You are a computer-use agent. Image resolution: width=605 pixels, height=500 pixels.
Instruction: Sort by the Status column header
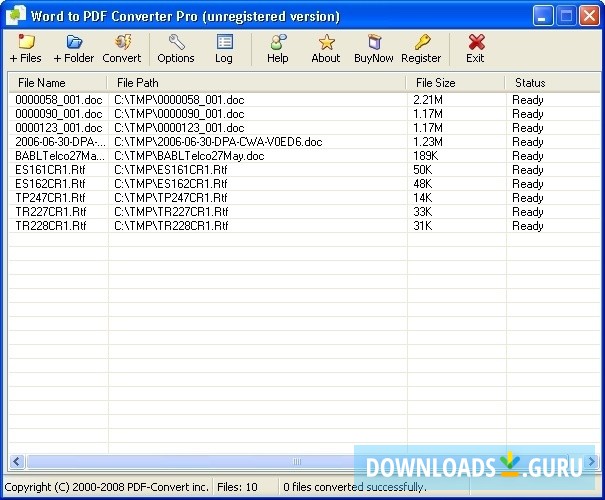point(553,83)
